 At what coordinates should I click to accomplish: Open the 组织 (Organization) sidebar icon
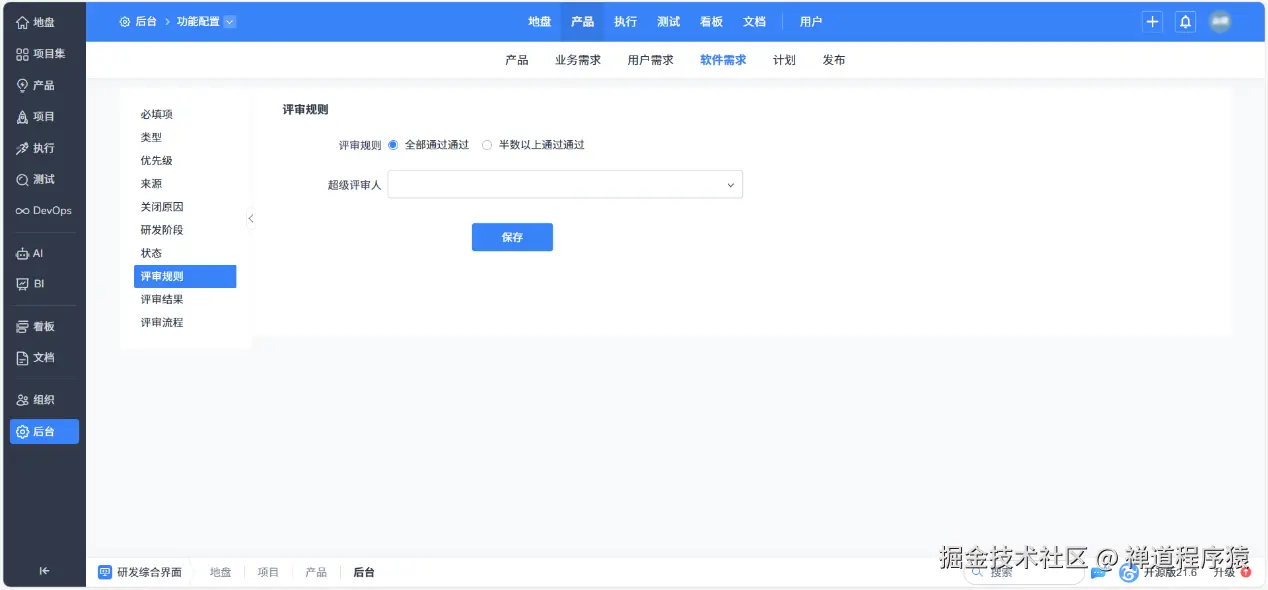pyautogui.click(x=44, y=399)
